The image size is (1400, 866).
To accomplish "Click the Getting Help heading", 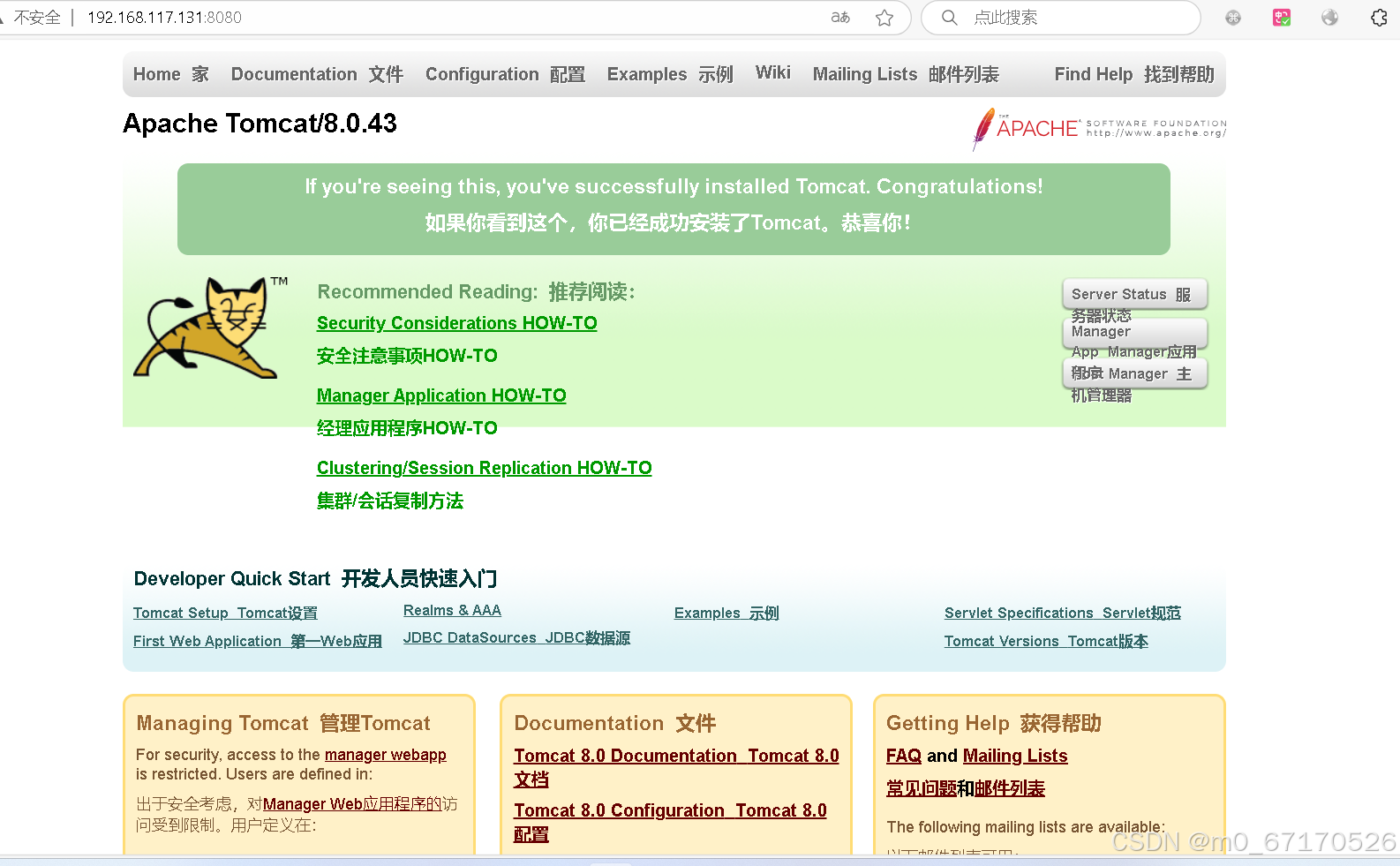I will [x=994, y=723].
